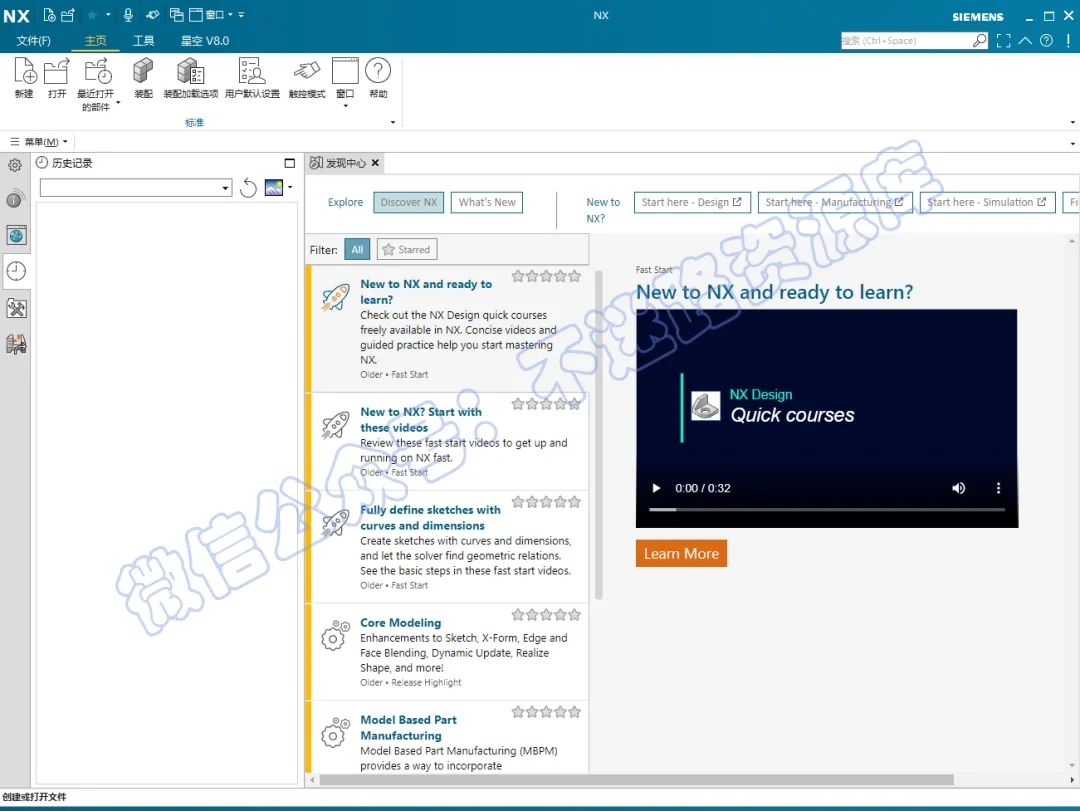Toggle the Starred filter
The height and width of the screenshot is (811, 1080).
click(406, 249)
